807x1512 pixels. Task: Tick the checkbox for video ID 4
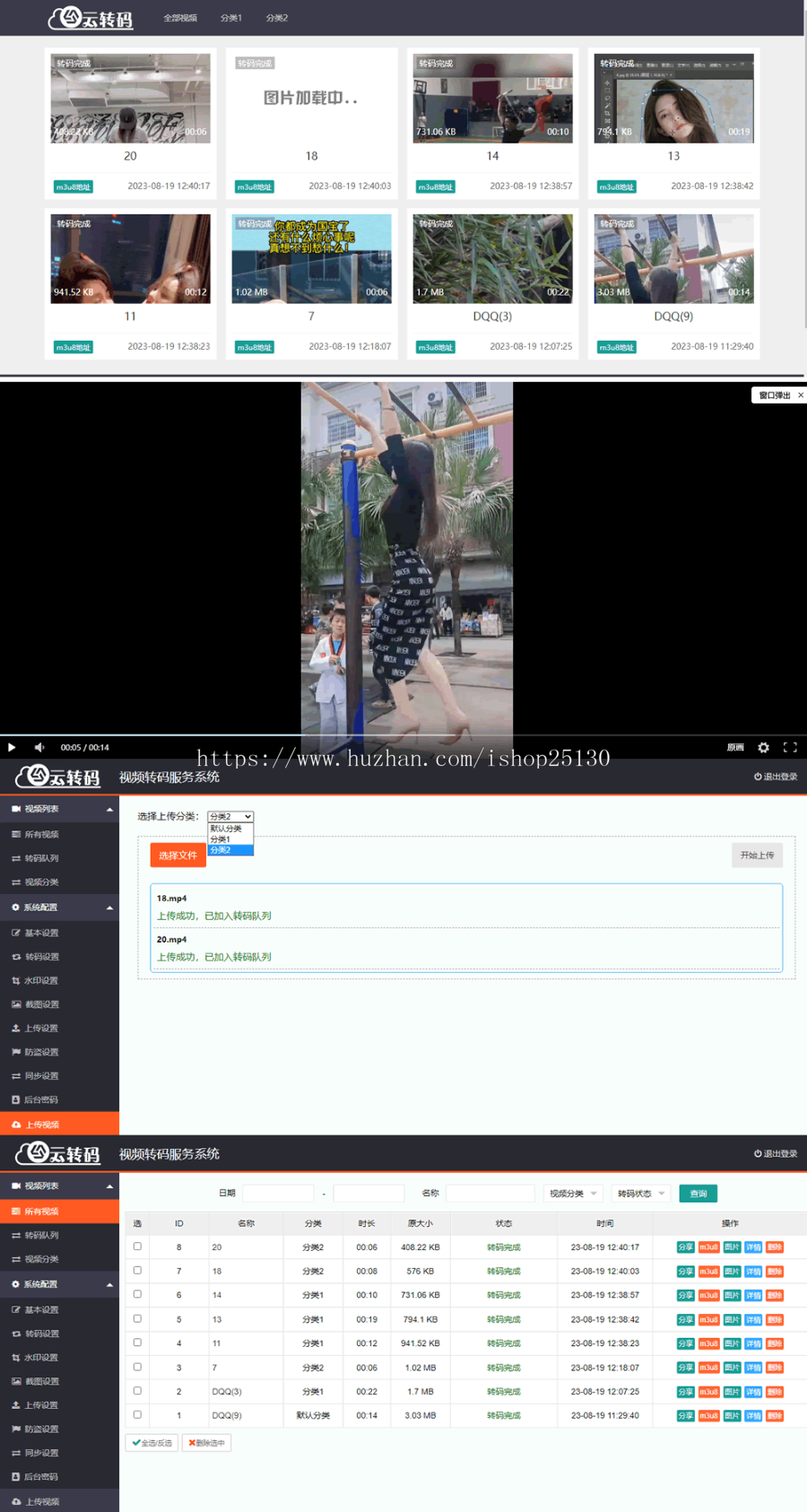(137, 1343)
